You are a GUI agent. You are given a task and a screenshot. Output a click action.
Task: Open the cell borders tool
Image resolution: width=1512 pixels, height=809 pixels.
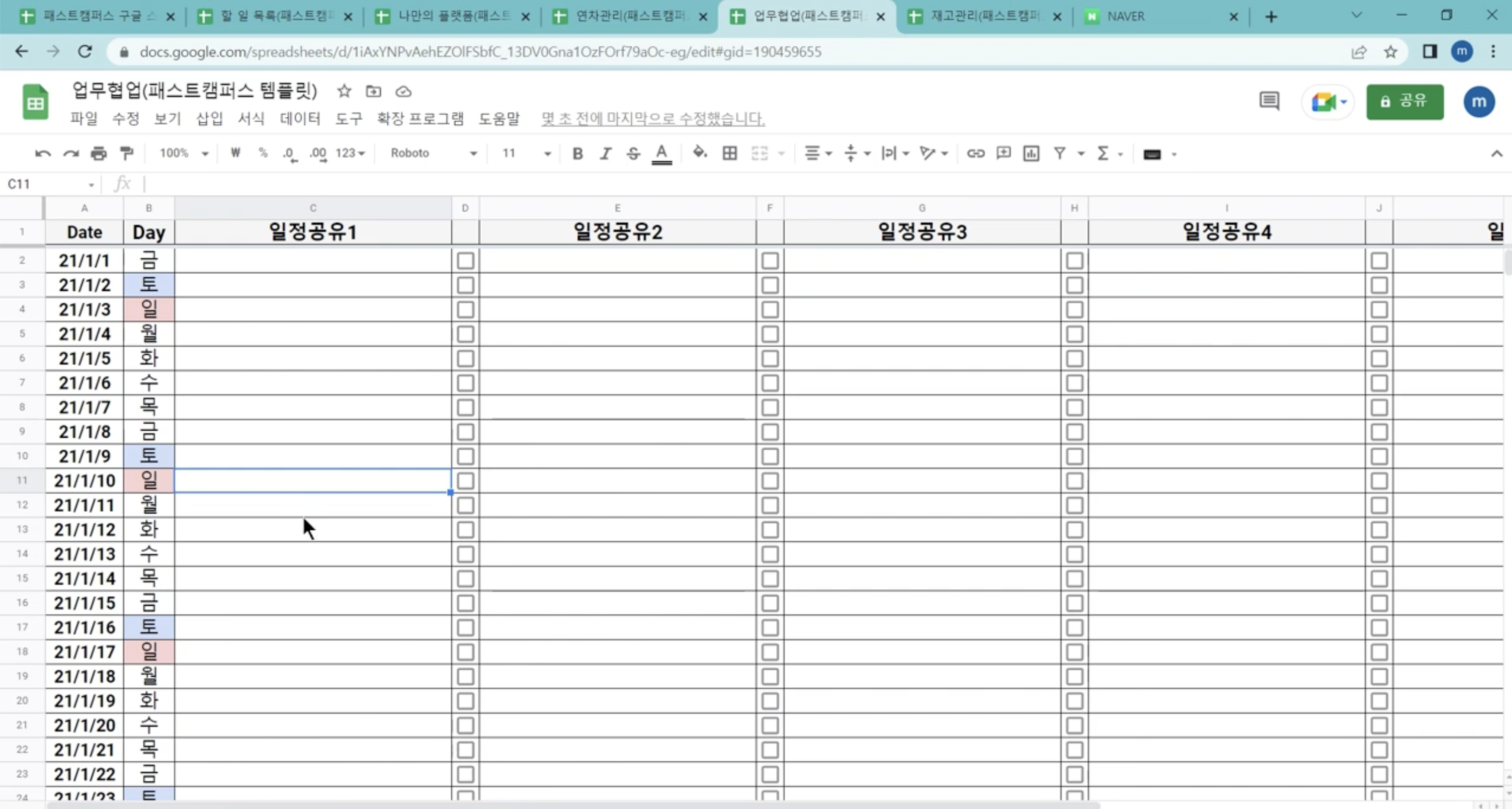729,153
